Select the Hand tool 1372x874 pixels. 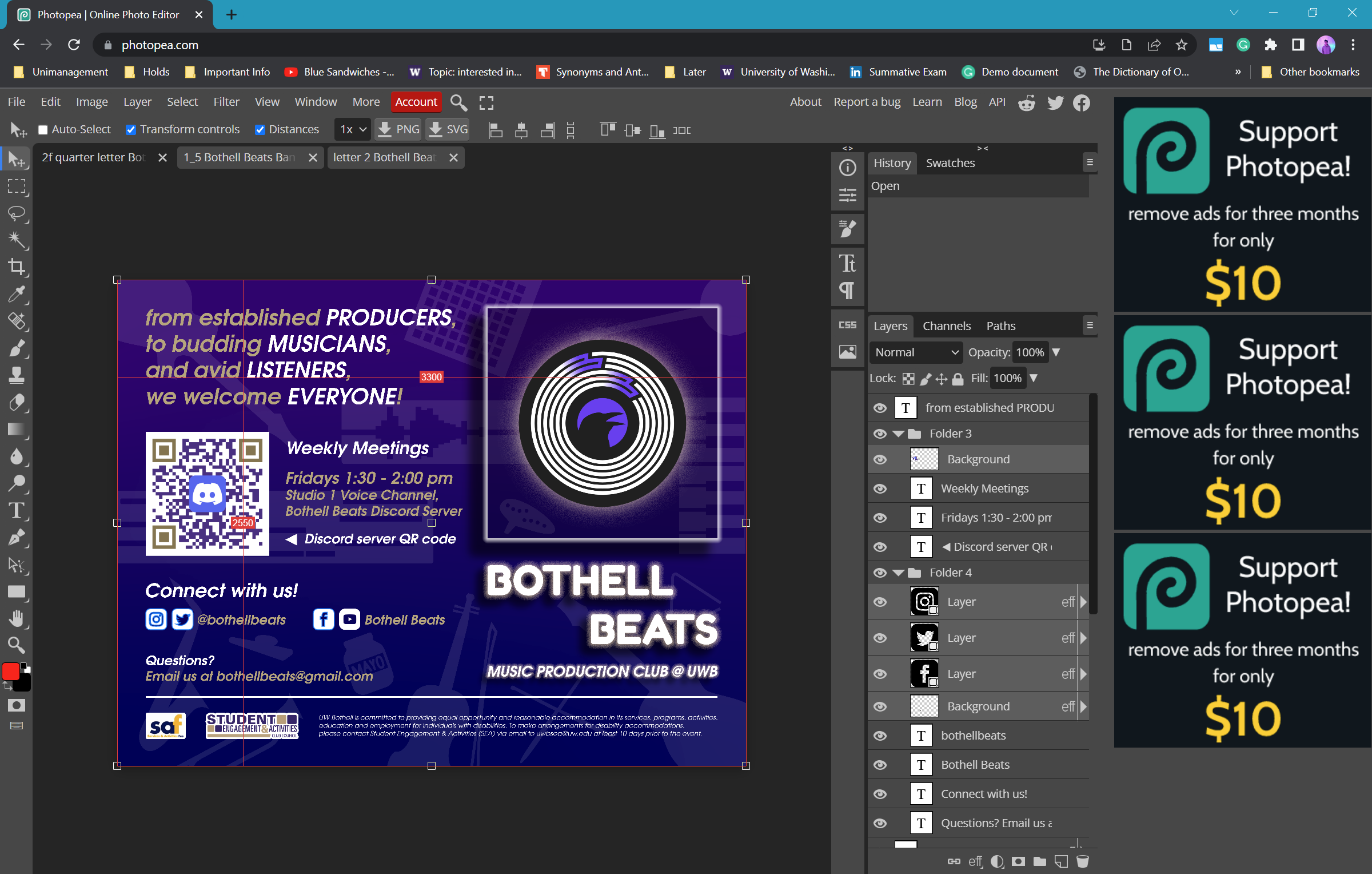(17, 618)
